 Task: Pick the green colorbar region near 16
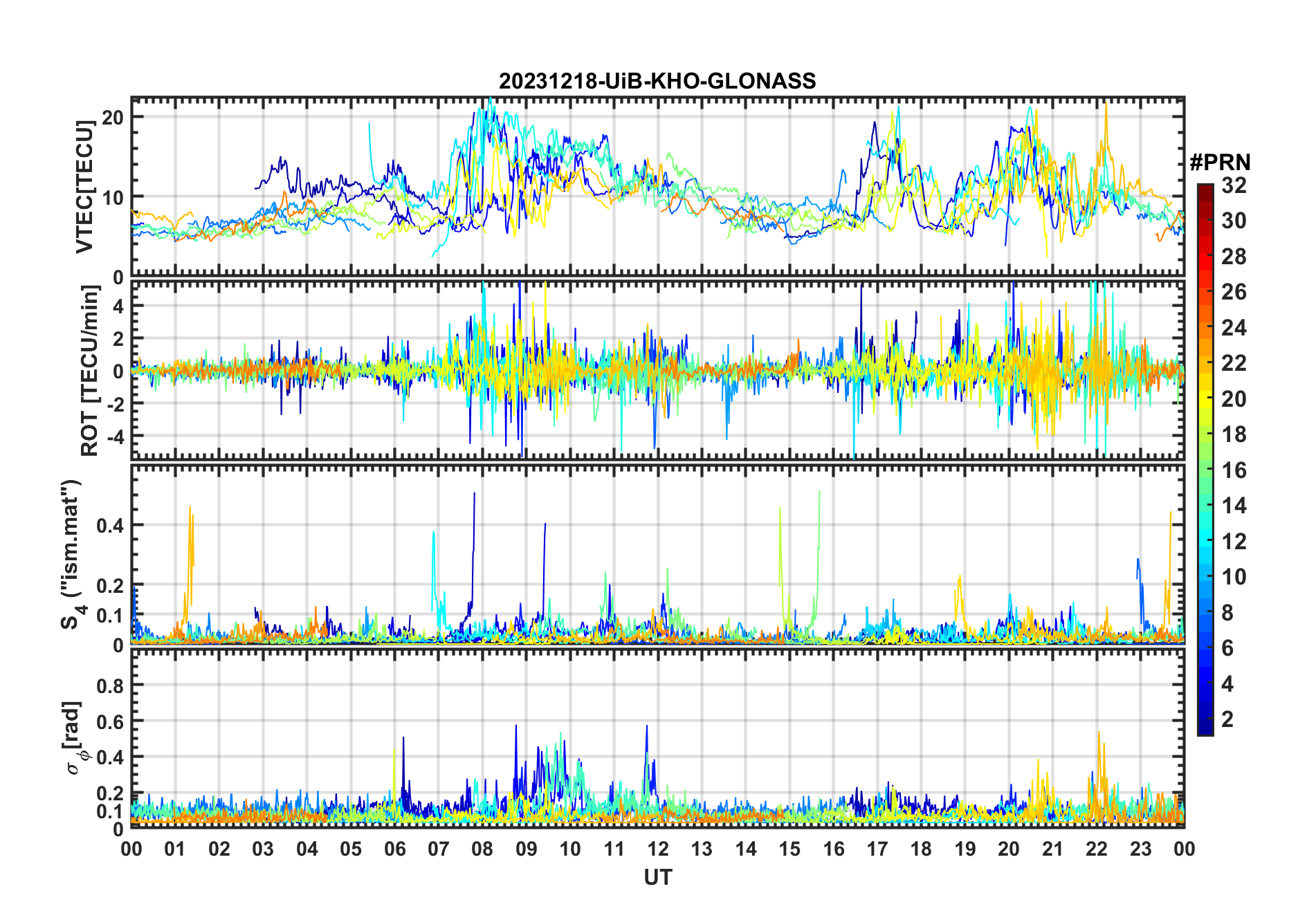(x=1205, y=470)
